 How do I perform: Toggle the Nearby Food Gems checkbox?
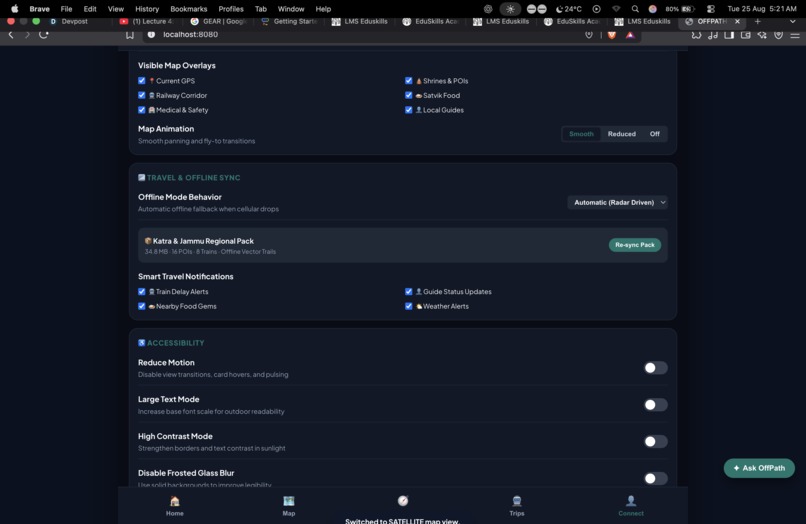click(x=141, y=306)
